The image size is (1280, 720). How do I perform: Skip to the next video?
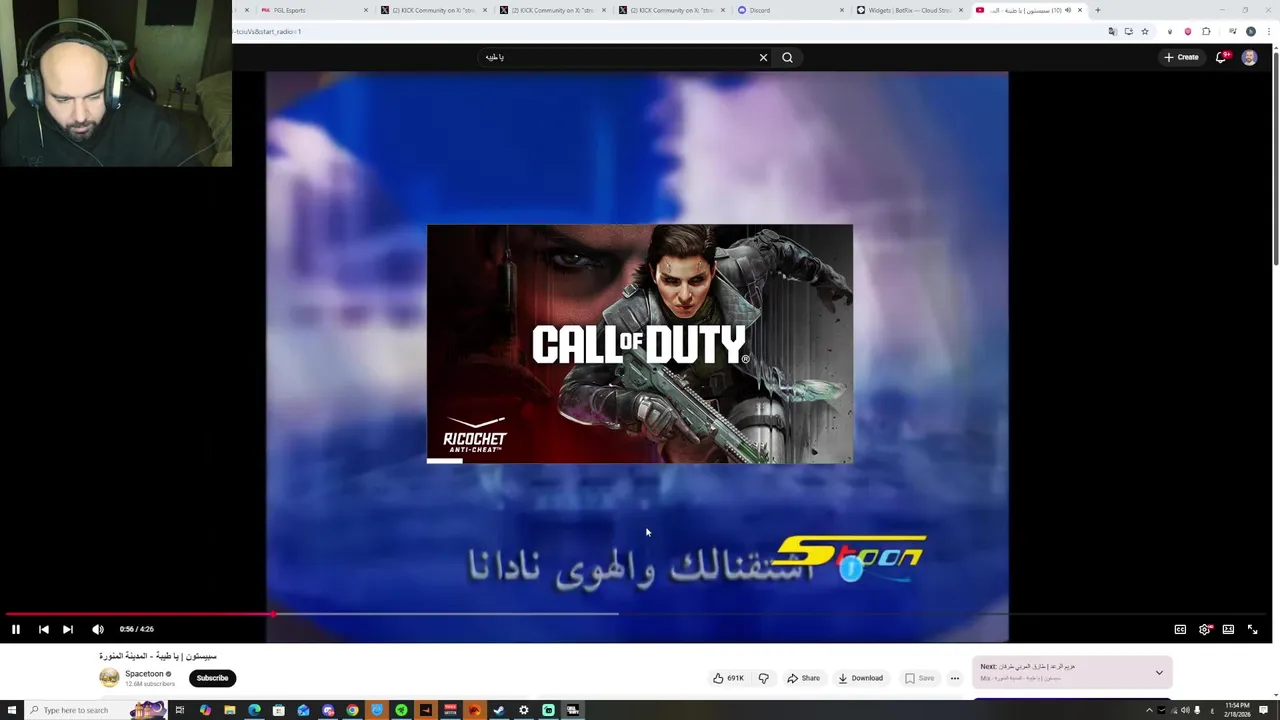tap(67, 629)
